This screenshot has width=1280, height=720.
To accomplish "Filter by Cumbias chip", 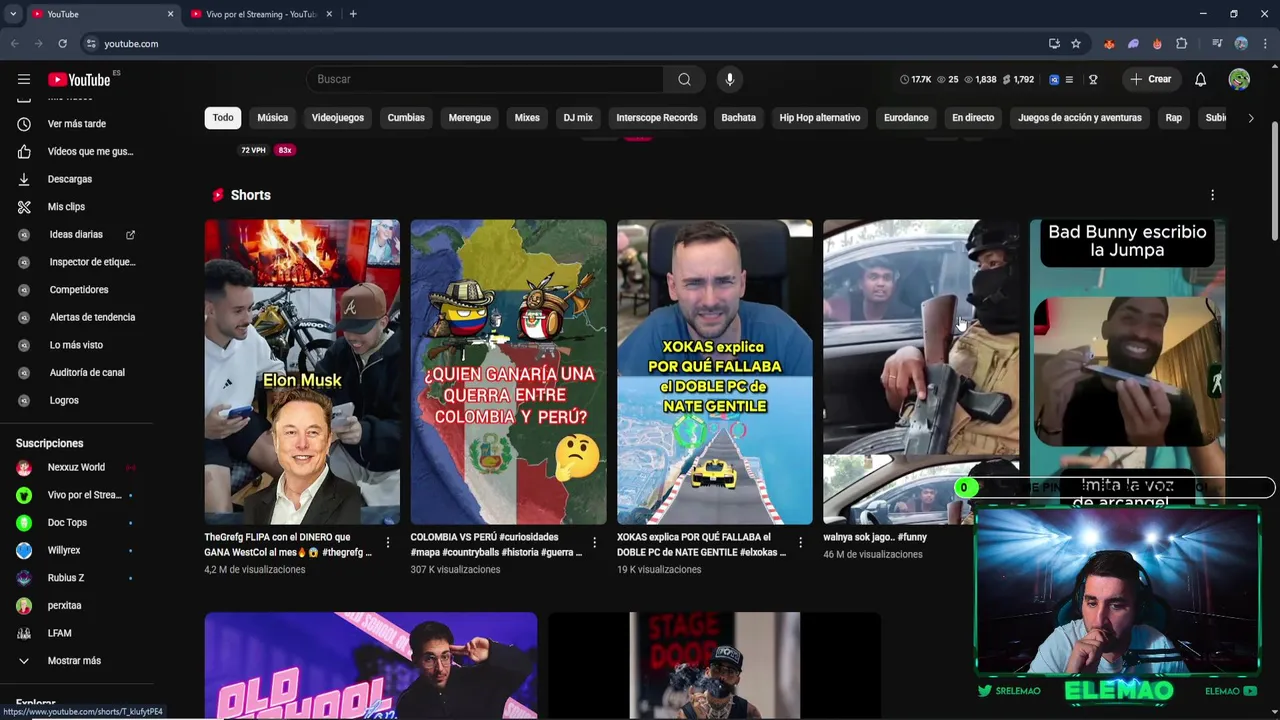I will [x=406, y=118].
